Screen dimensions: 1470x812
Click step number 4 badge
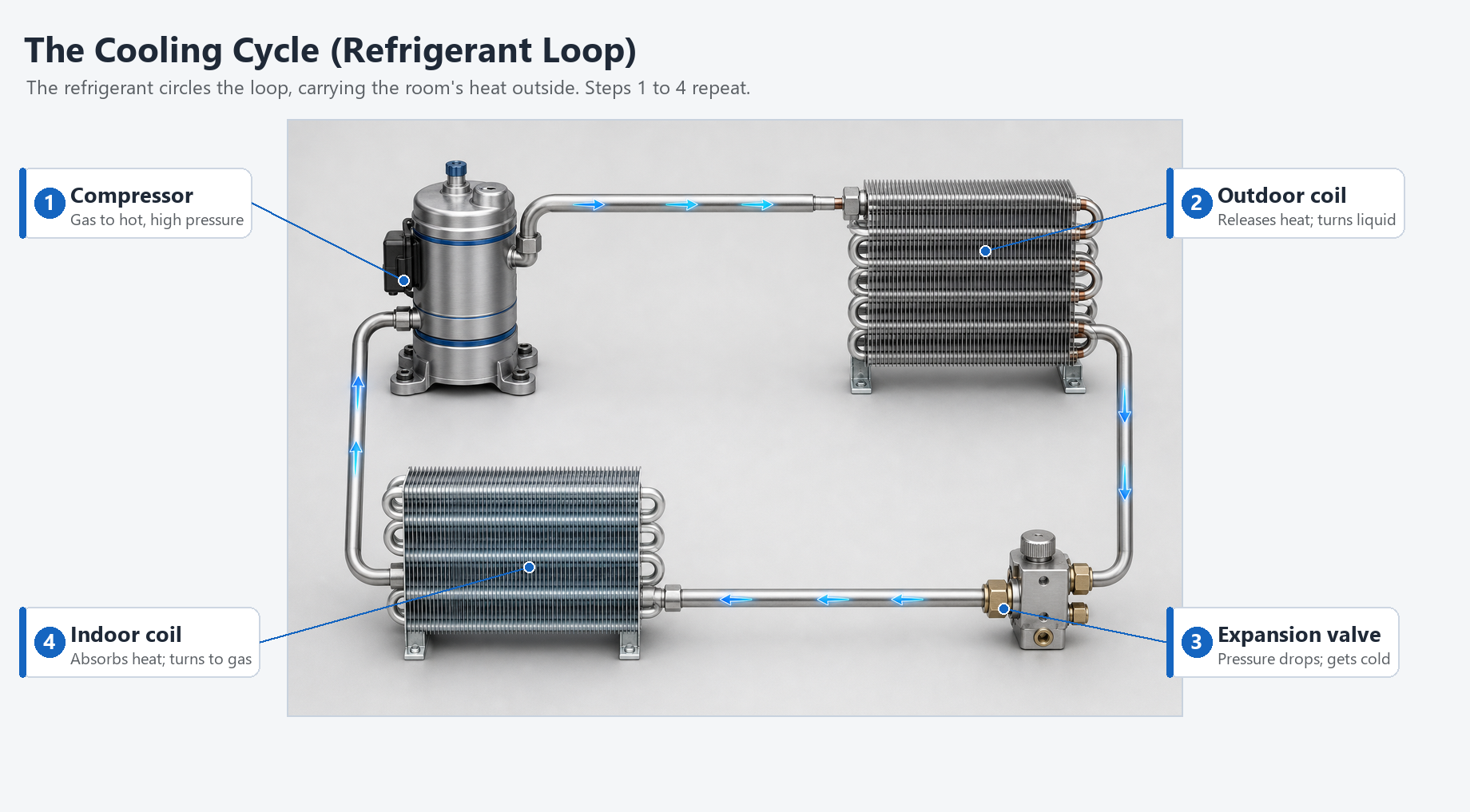[x=50, y=642]
